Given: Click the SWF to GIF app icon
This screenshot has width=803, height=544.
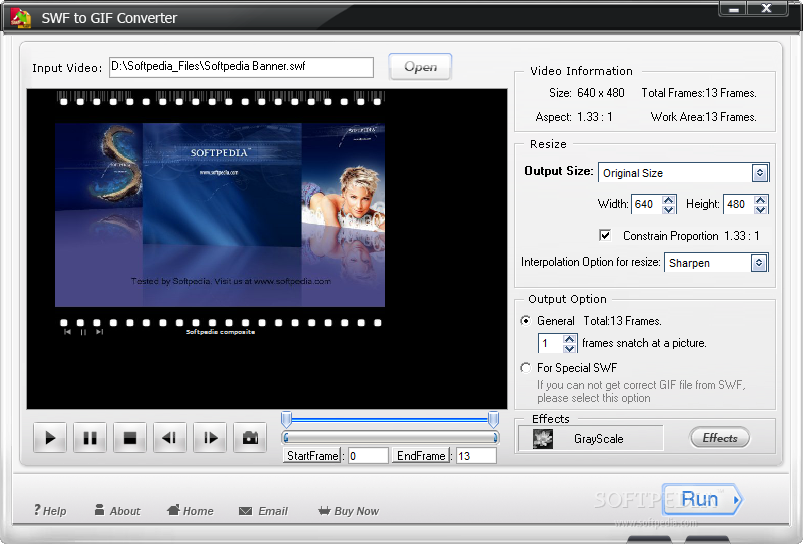Looking at the screenshot, I should (x=20, y=18).
